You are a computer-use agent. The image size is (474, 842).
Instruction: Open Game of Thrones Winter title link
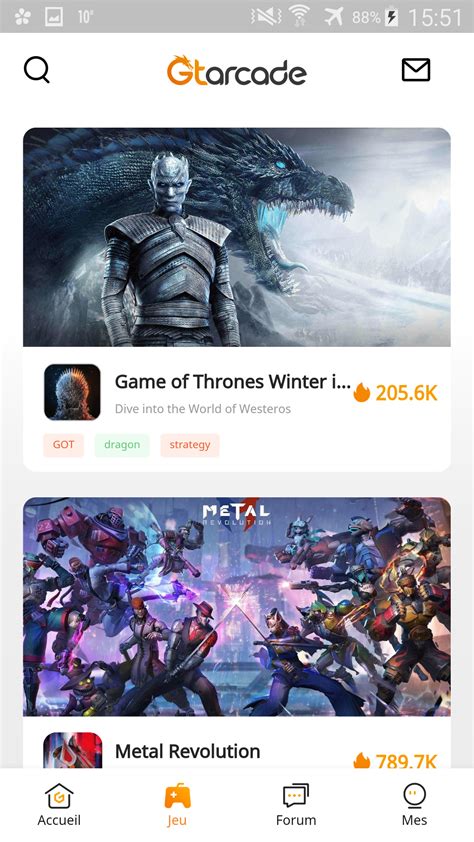pos(232,382)
